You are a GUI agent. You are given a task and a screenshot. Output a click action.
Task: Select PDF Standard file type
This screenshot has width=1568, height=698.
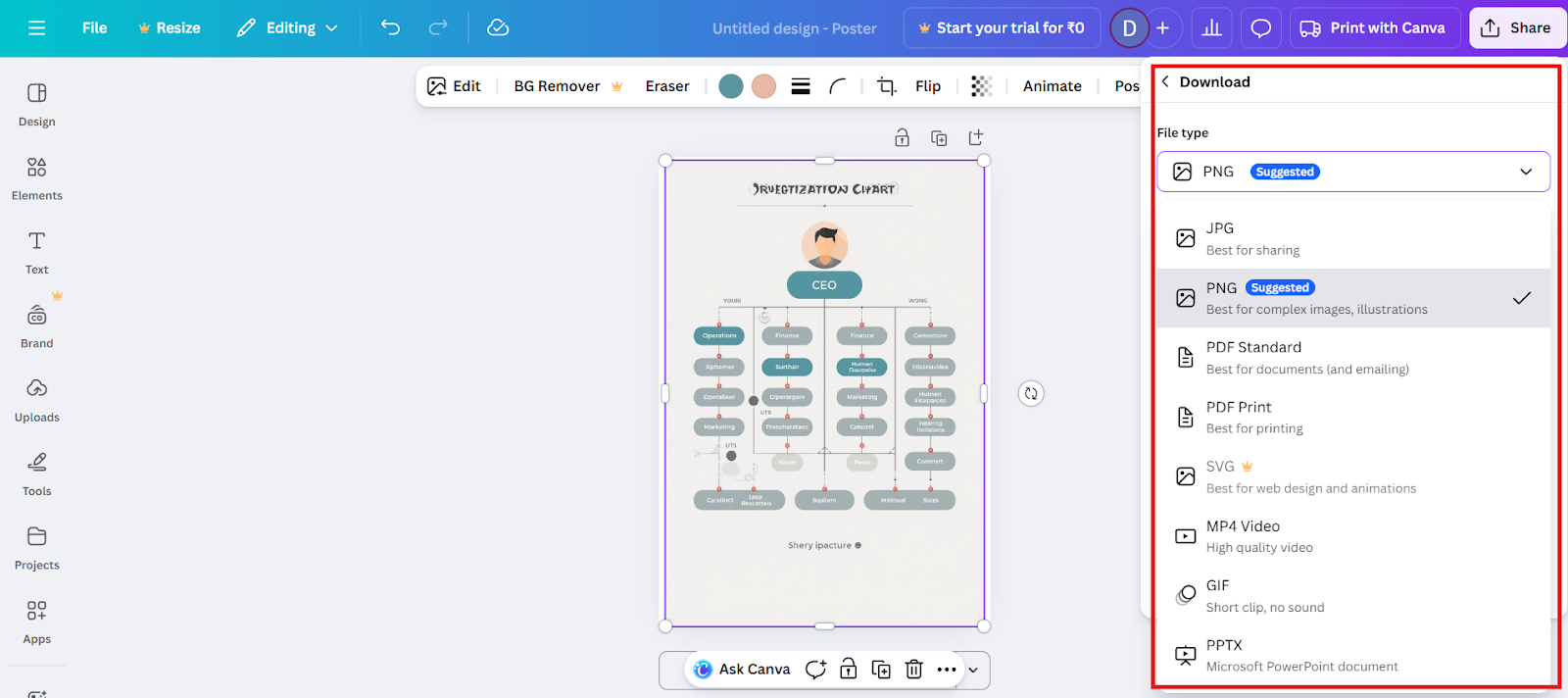tap(1353, 358)
